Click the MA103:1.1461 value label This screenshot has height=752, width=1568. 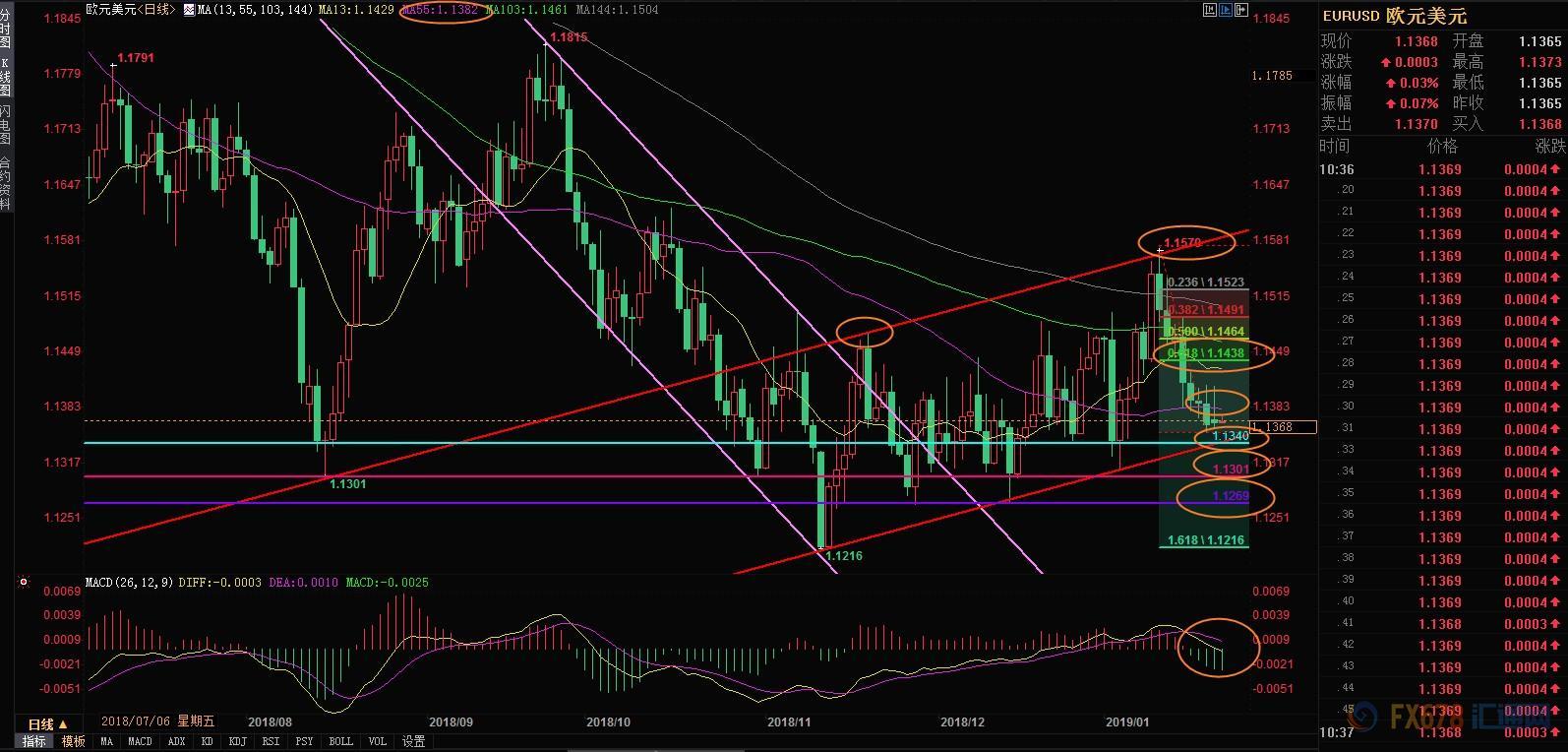pos(528,10)
